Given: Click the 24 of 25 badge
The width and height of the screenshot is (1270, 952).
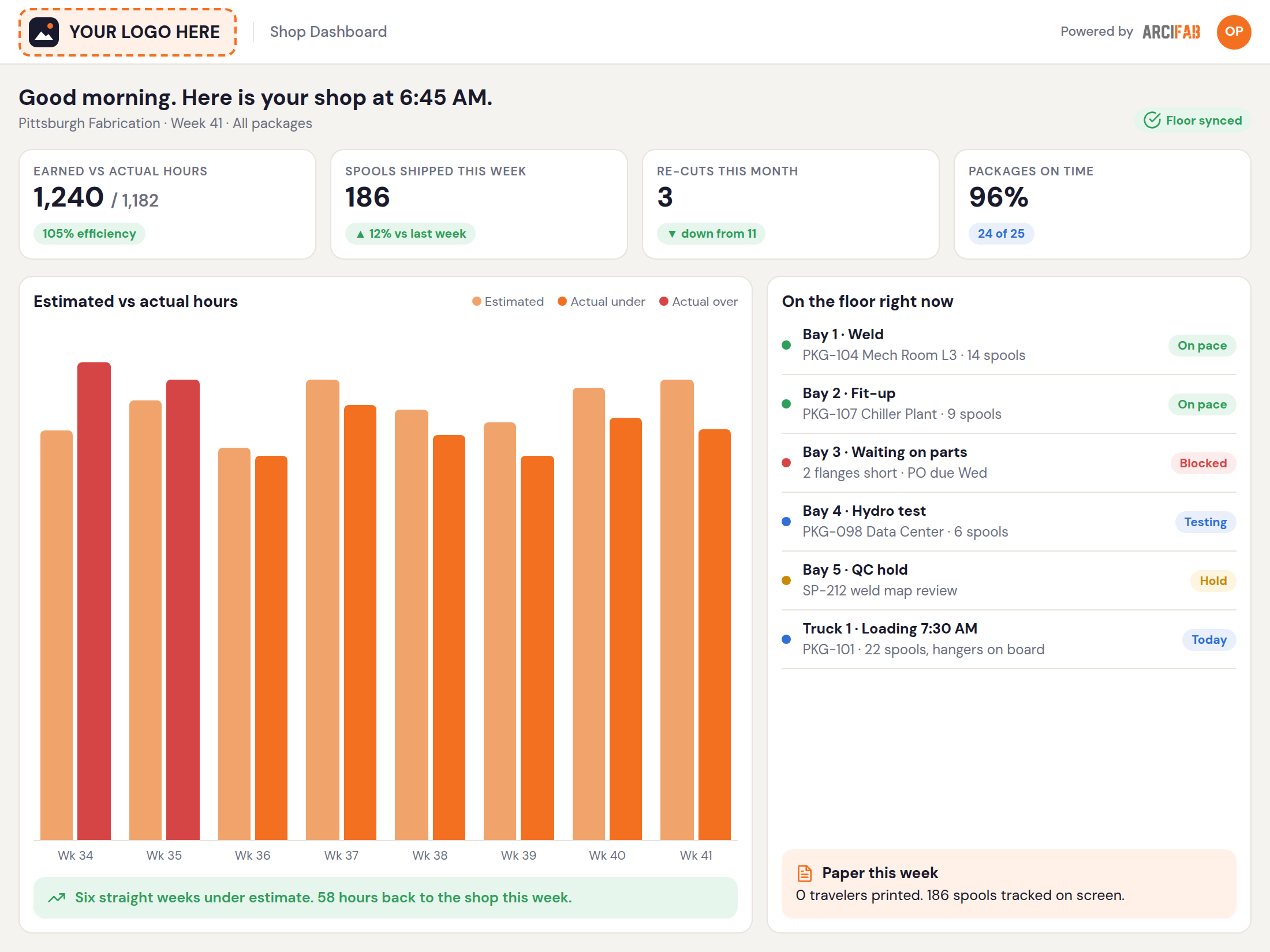Looking at the screenshot, I should (1001, 234).
